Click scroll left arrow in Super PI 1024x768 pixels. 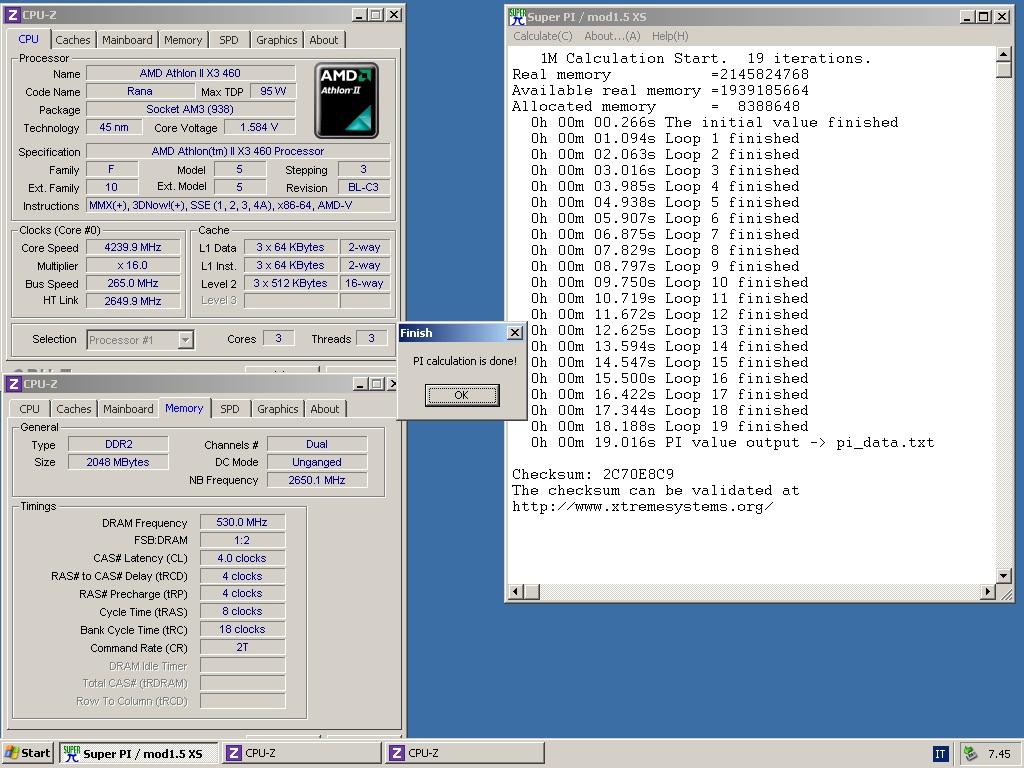[x=516, y=592]
